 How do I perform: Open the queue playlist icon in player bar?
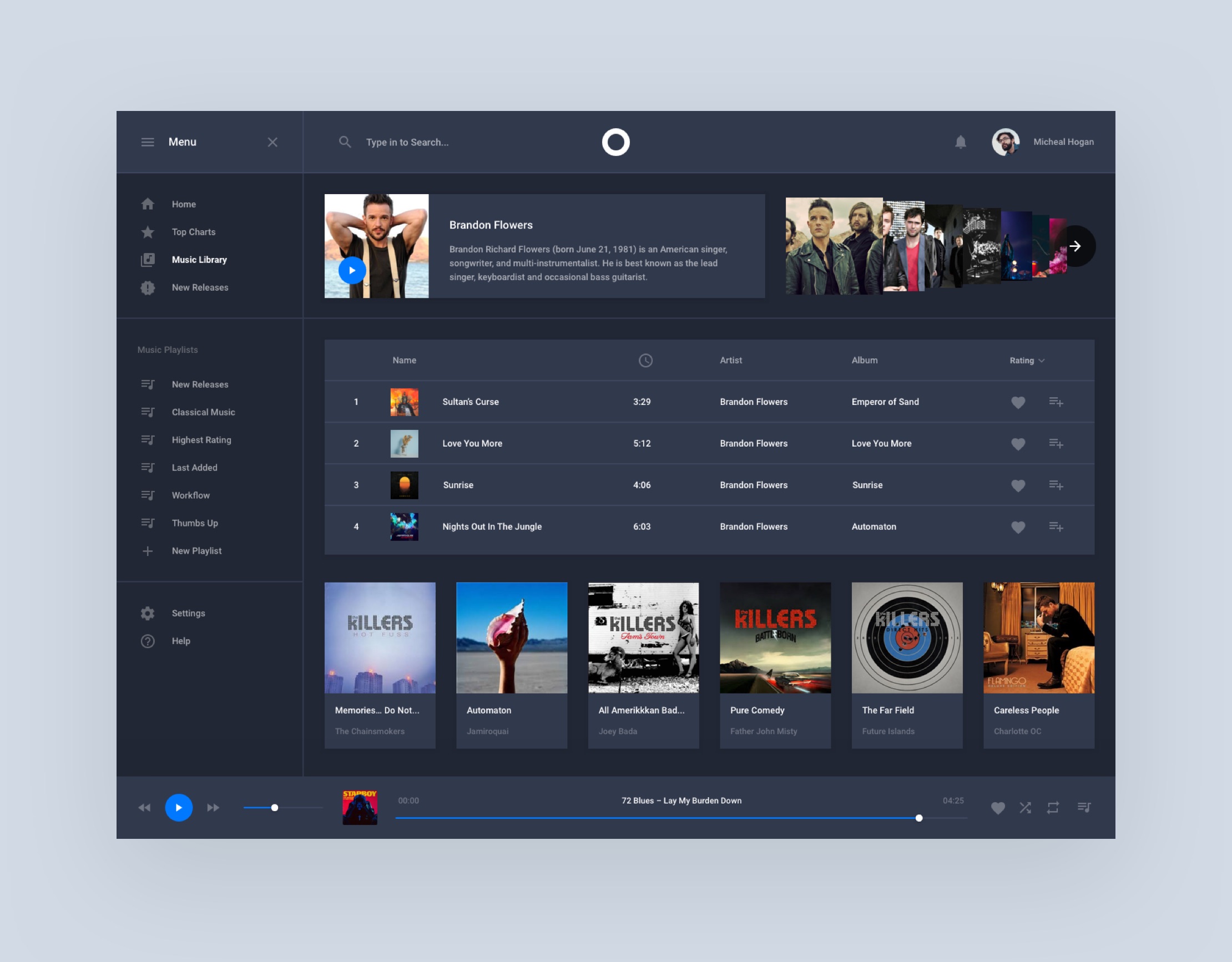click(1084, 808)
